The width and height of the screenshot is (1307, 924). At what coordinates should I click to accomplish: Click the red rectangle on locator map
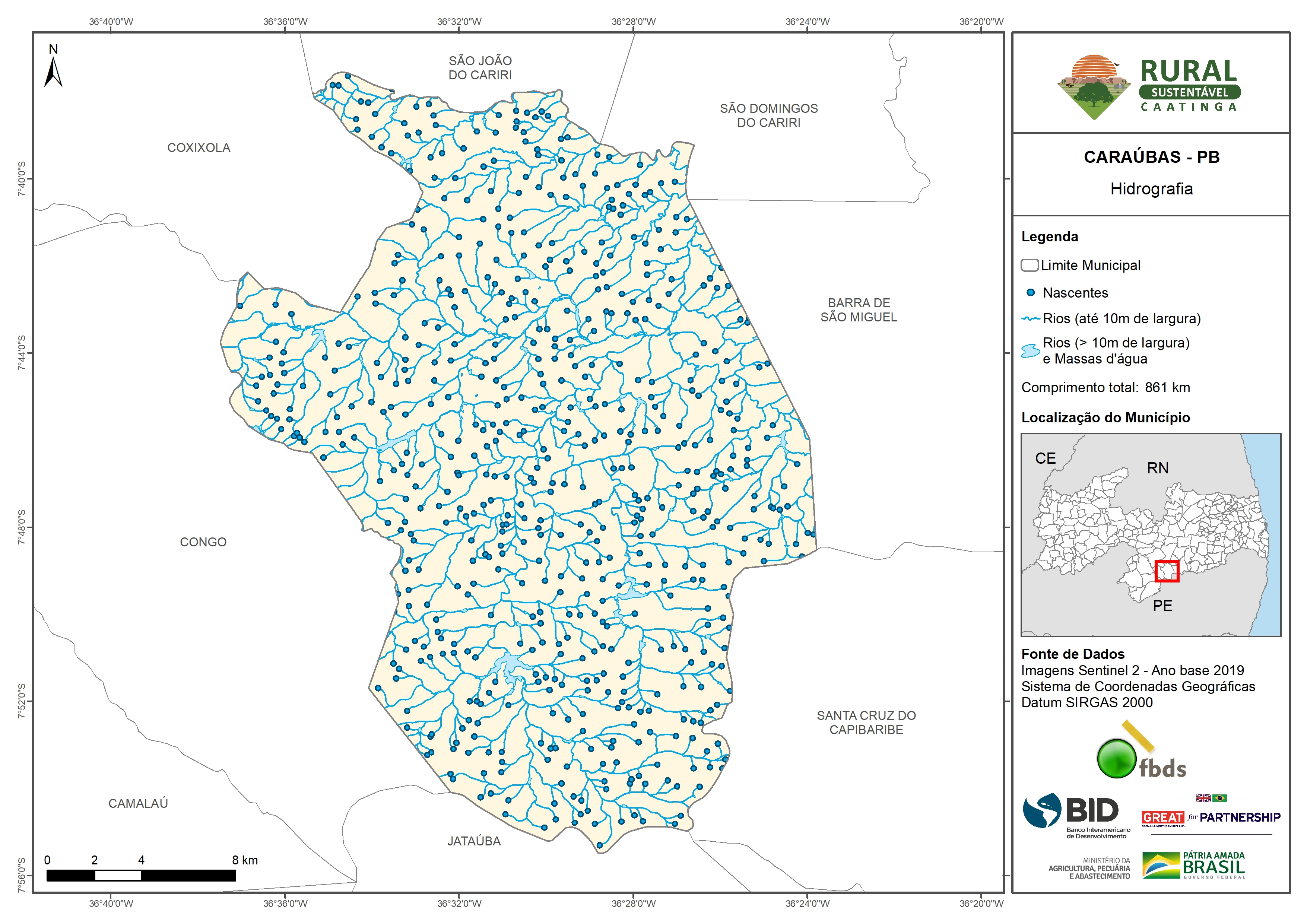pos(1167,571)
